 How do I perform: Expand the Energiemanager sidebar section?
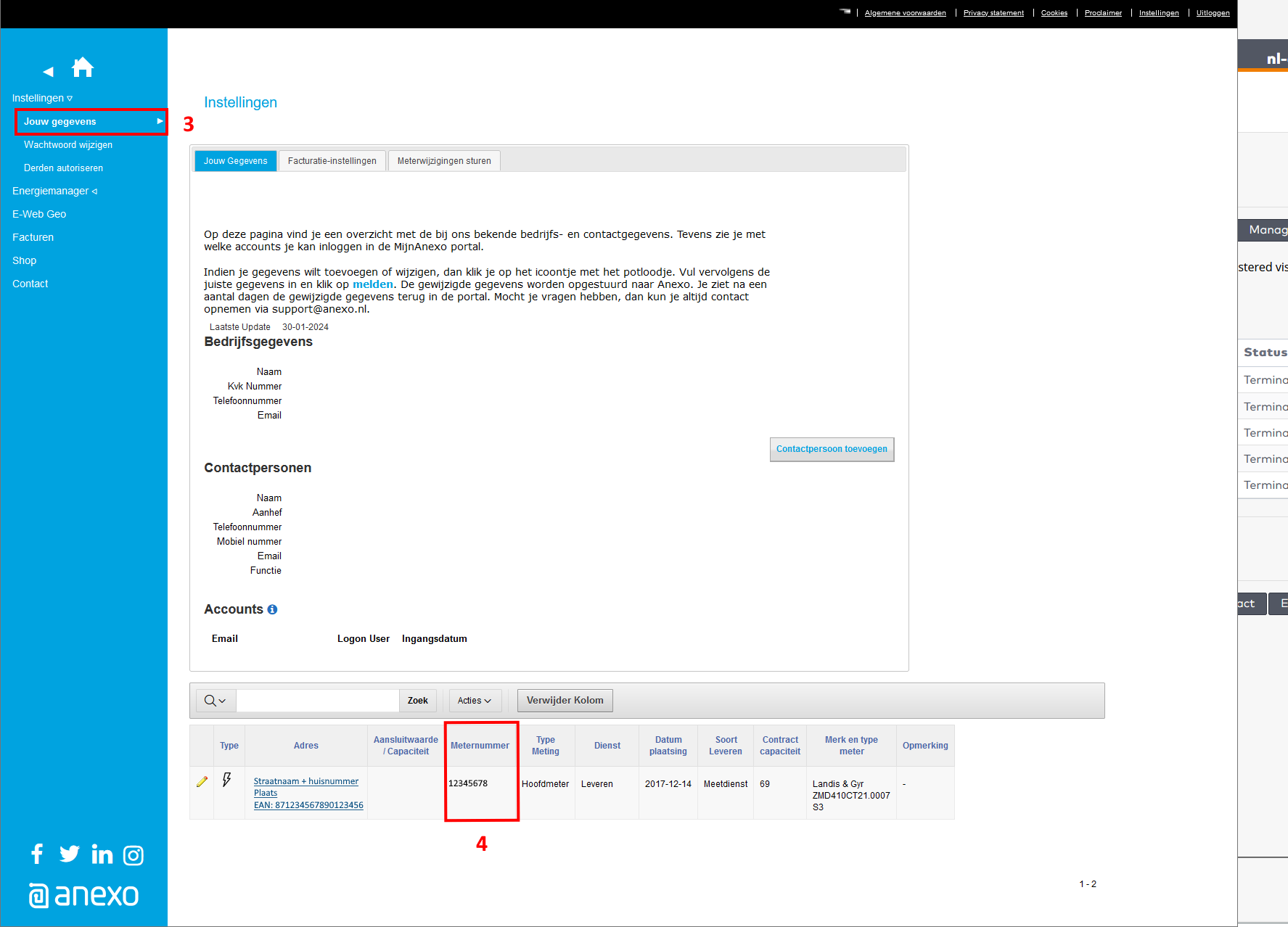54,191
